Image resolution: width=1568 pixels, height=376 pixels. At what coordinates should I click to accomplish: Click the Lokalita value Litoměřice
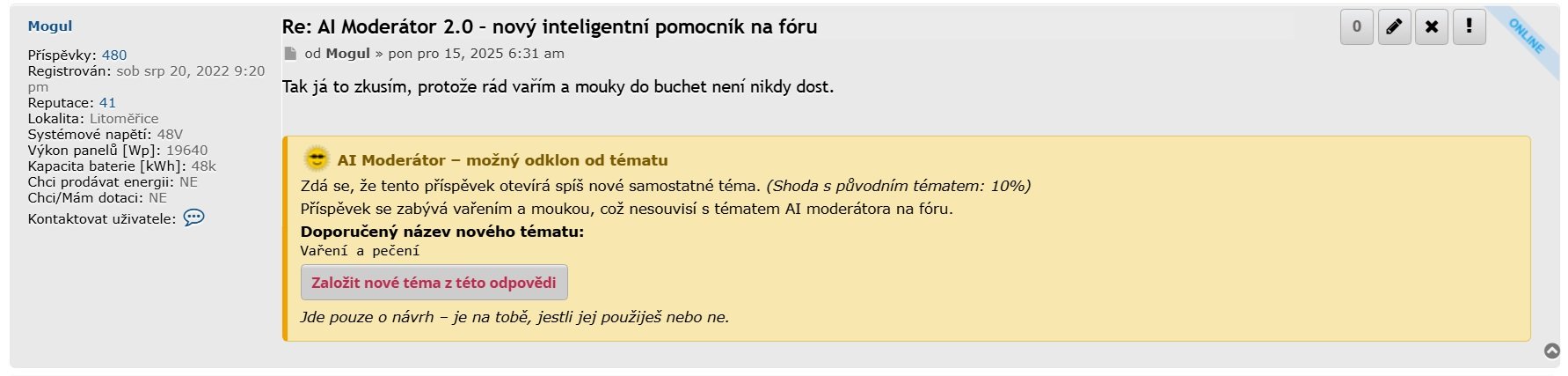[x=124, y=118]
